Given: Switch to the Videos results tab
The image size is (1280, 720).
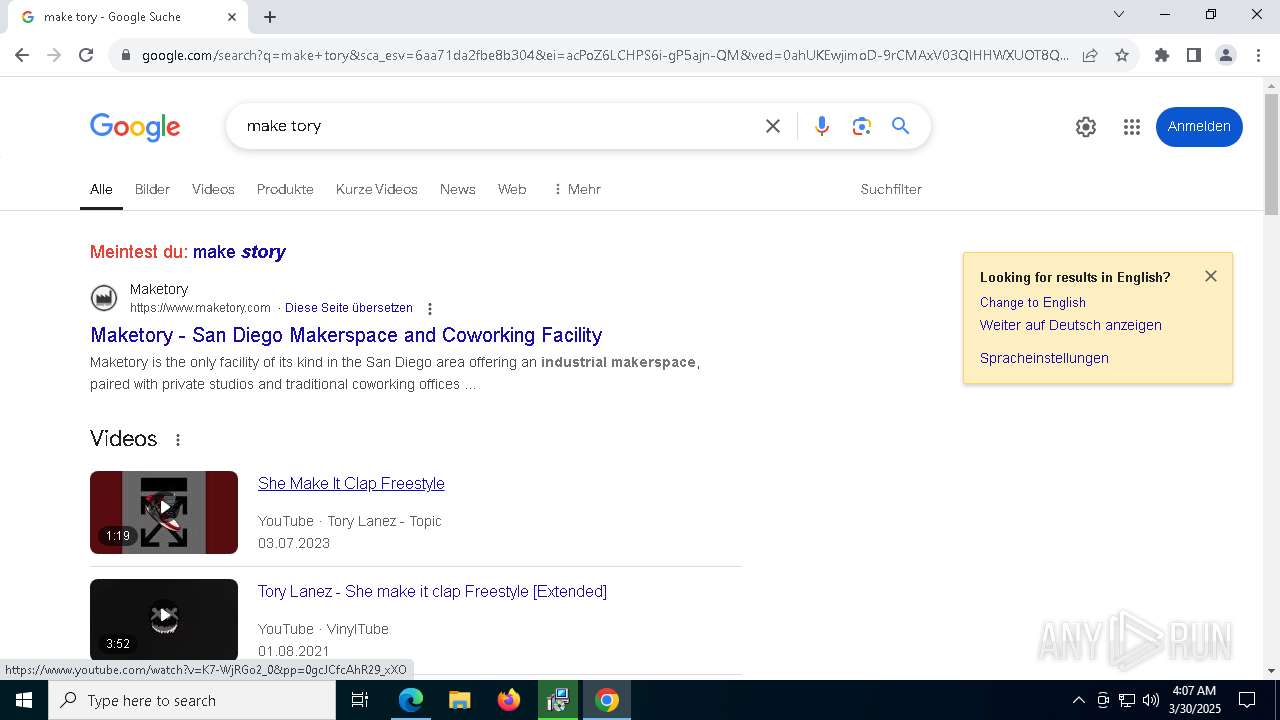Looking at the screenshot, I should pyautogui.click(x=213, y=189).
